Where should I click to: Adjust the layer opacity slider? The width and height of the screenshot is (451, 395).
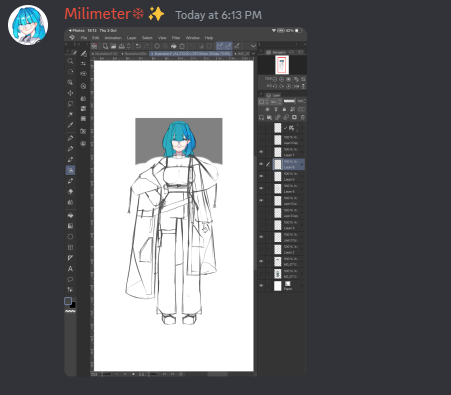point(289,101)
